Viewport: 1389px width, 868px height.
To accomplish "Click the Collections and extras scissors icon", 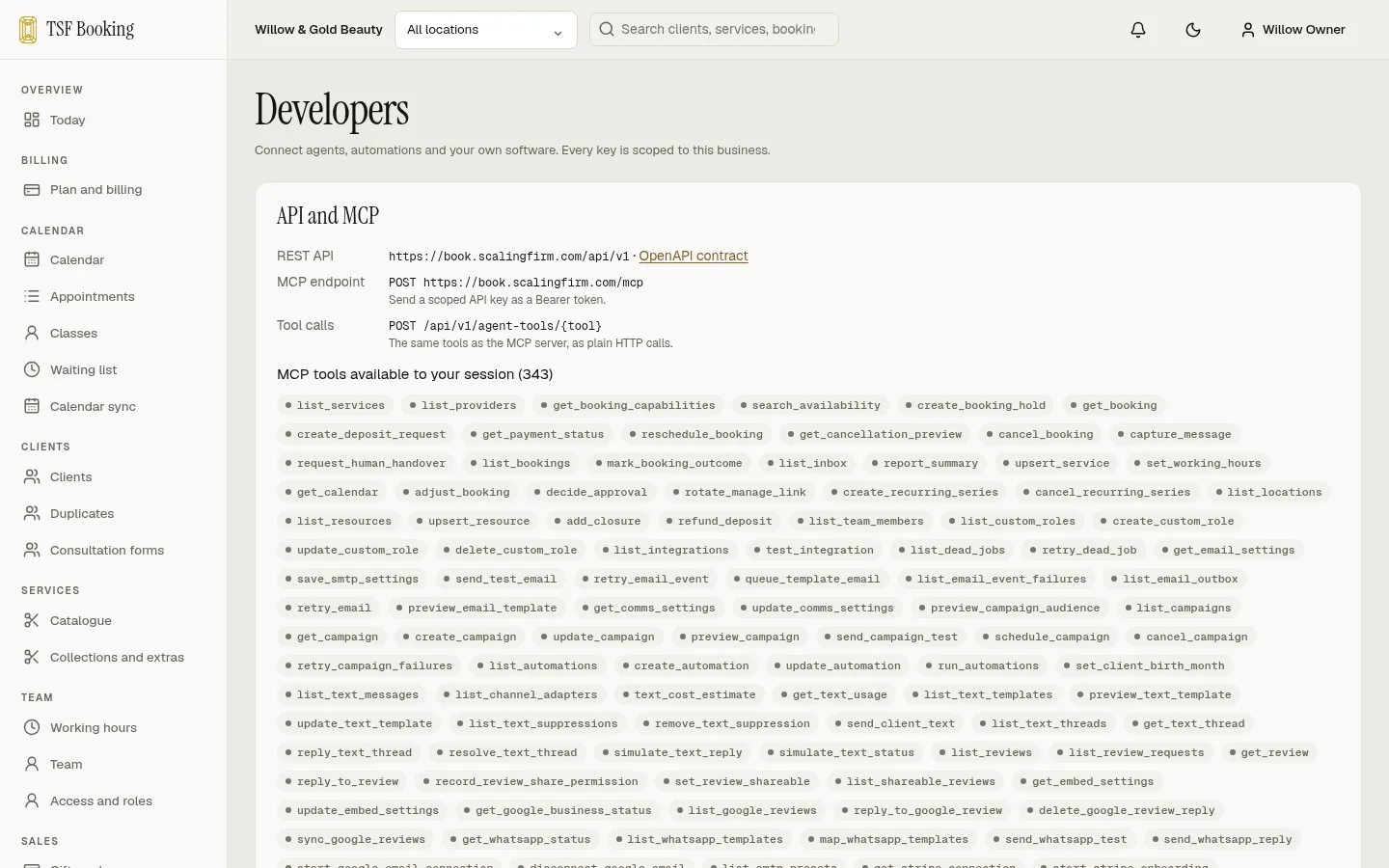I will coord(32,658).
